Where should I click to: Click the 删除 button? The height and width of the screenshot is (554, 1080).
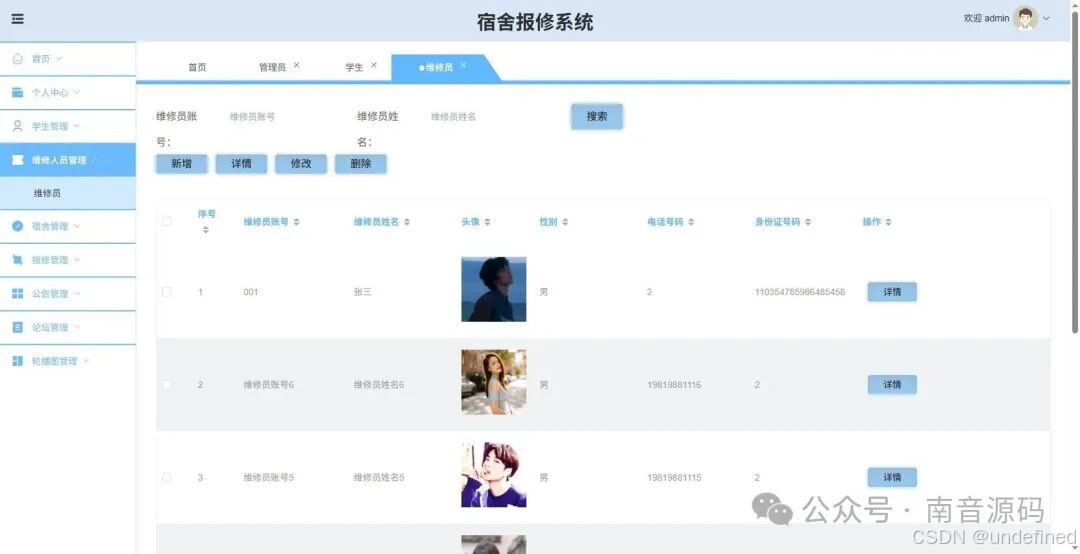tap(361, 163)
